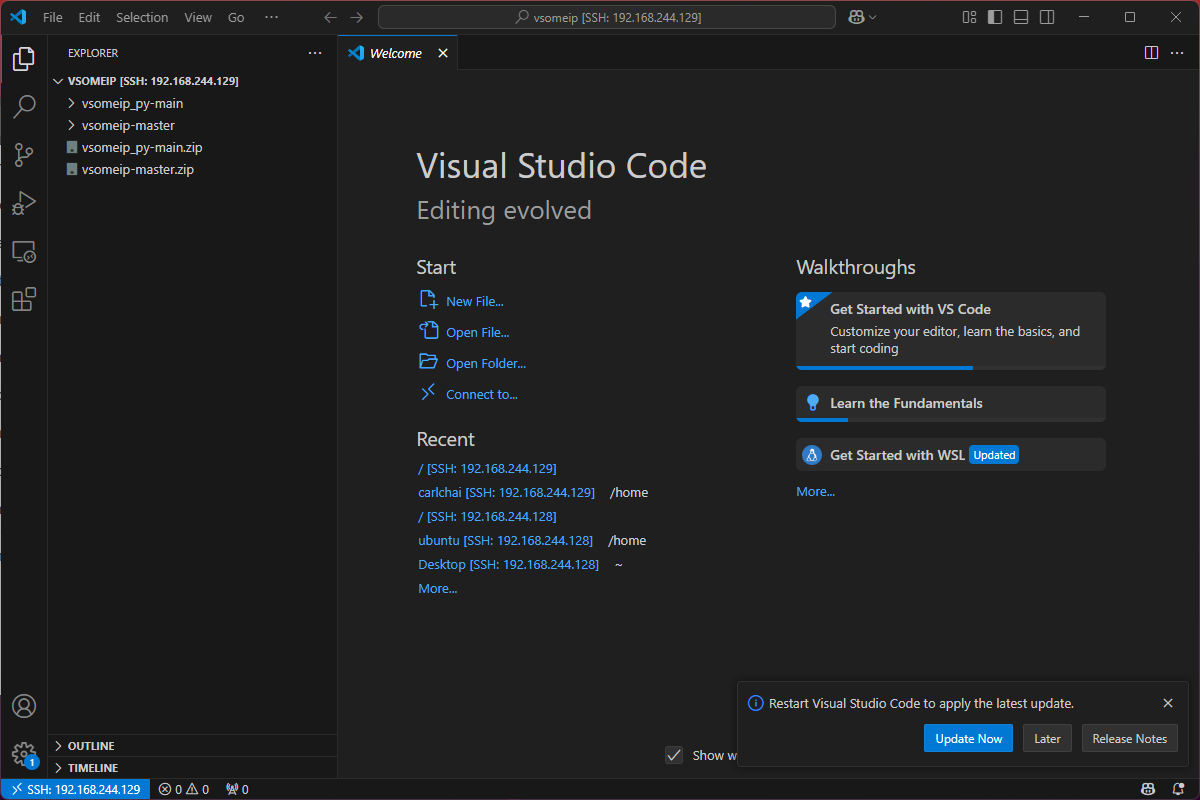Image resolution: width=1200 pixels, height=800 pixels.
Task: Click the Later button
Action: 1047,738
